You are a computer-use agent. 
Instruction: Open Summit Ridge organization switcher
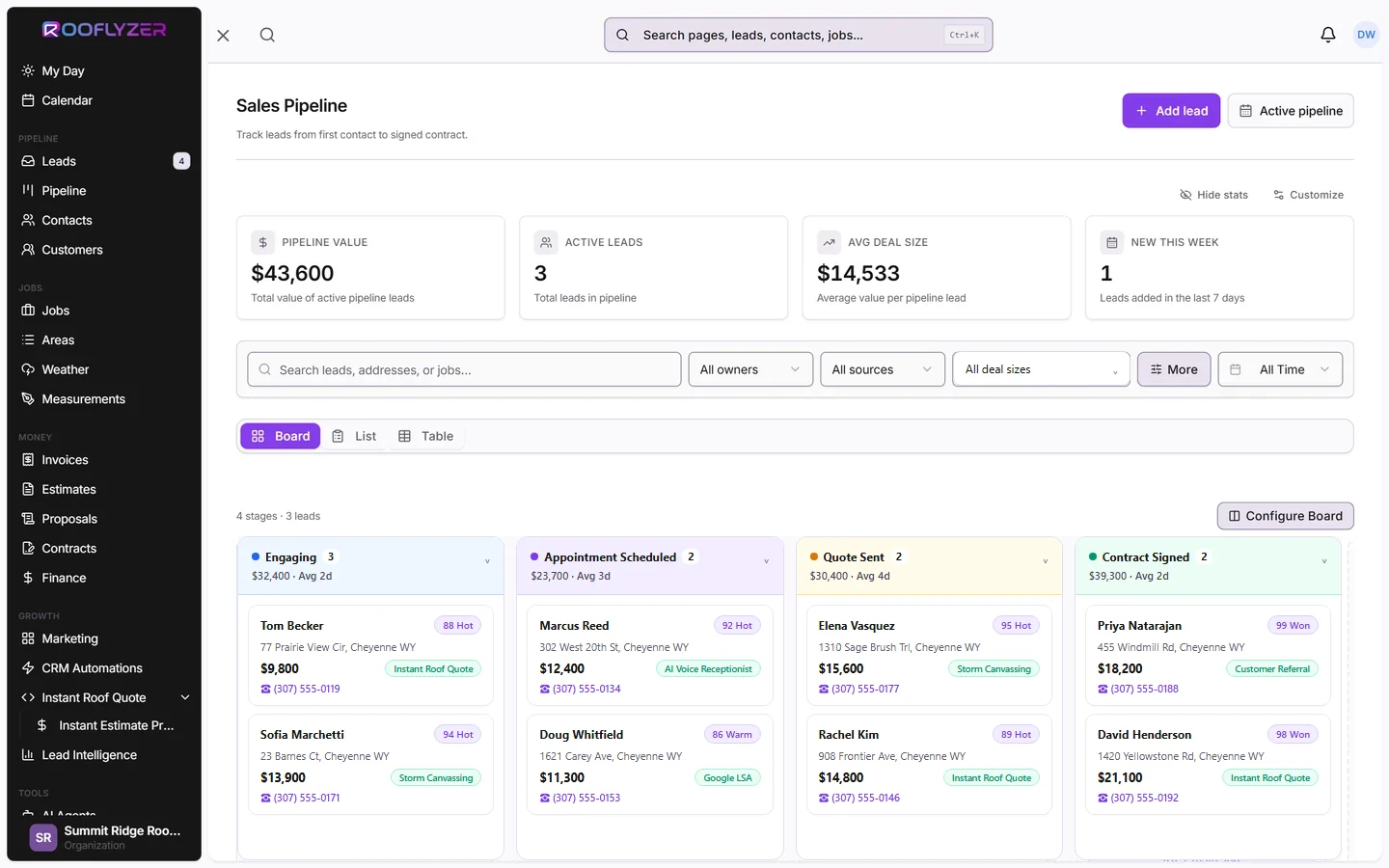coord(104,837)
